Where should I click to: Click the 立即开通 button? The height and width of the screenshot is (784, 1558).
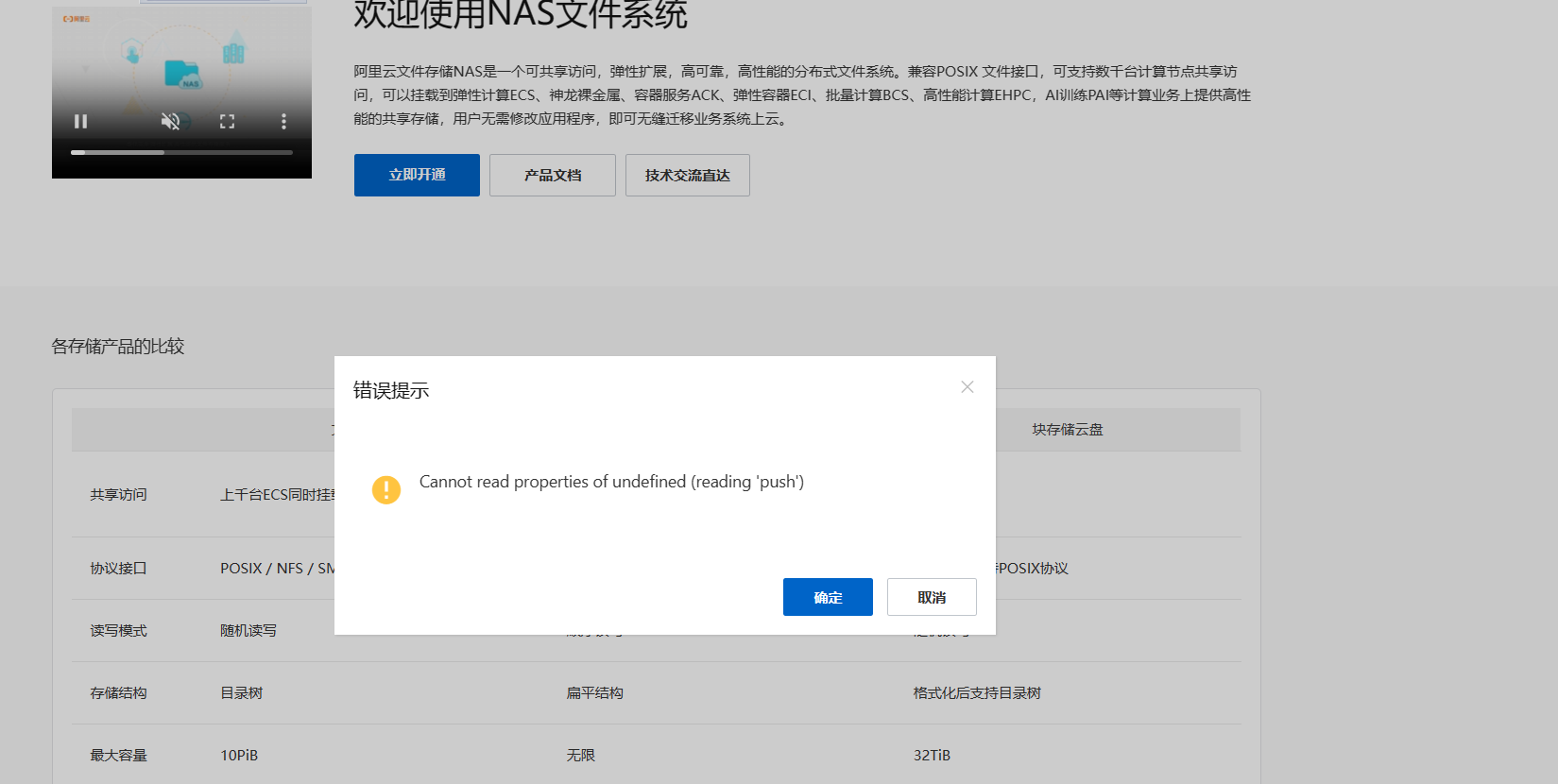[x=417, y=175]
